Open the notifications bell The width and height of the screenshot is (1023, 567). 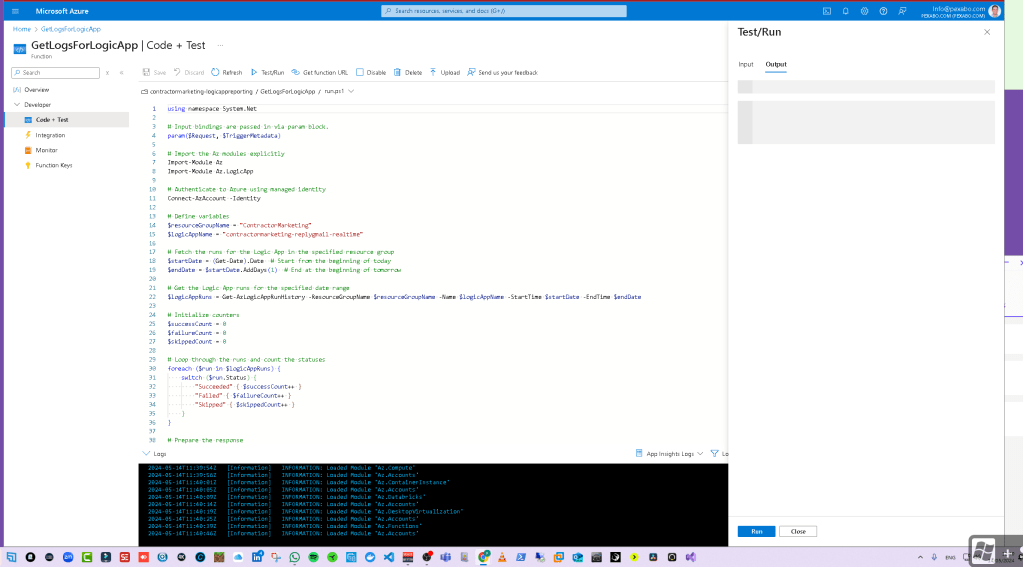point(846,11)
